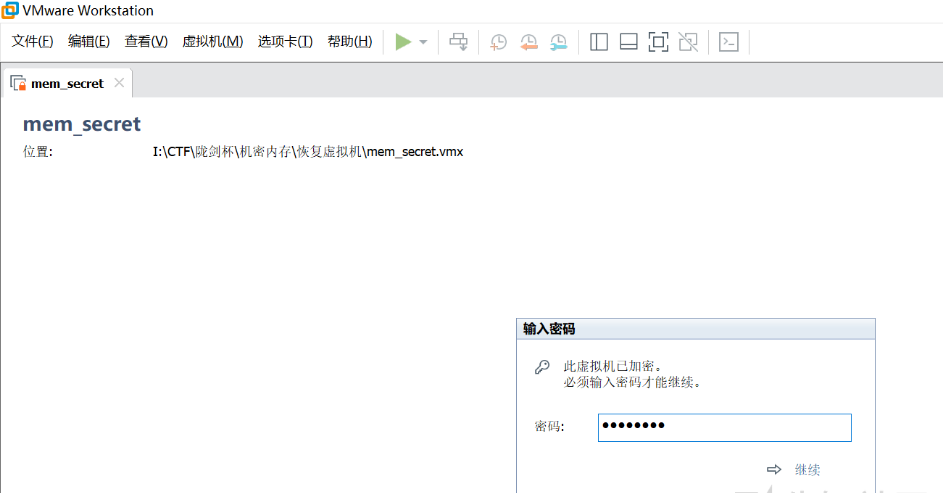Click the 此虚拟机已加密 message text
The image size is (943, 493).
pos(613,366)
